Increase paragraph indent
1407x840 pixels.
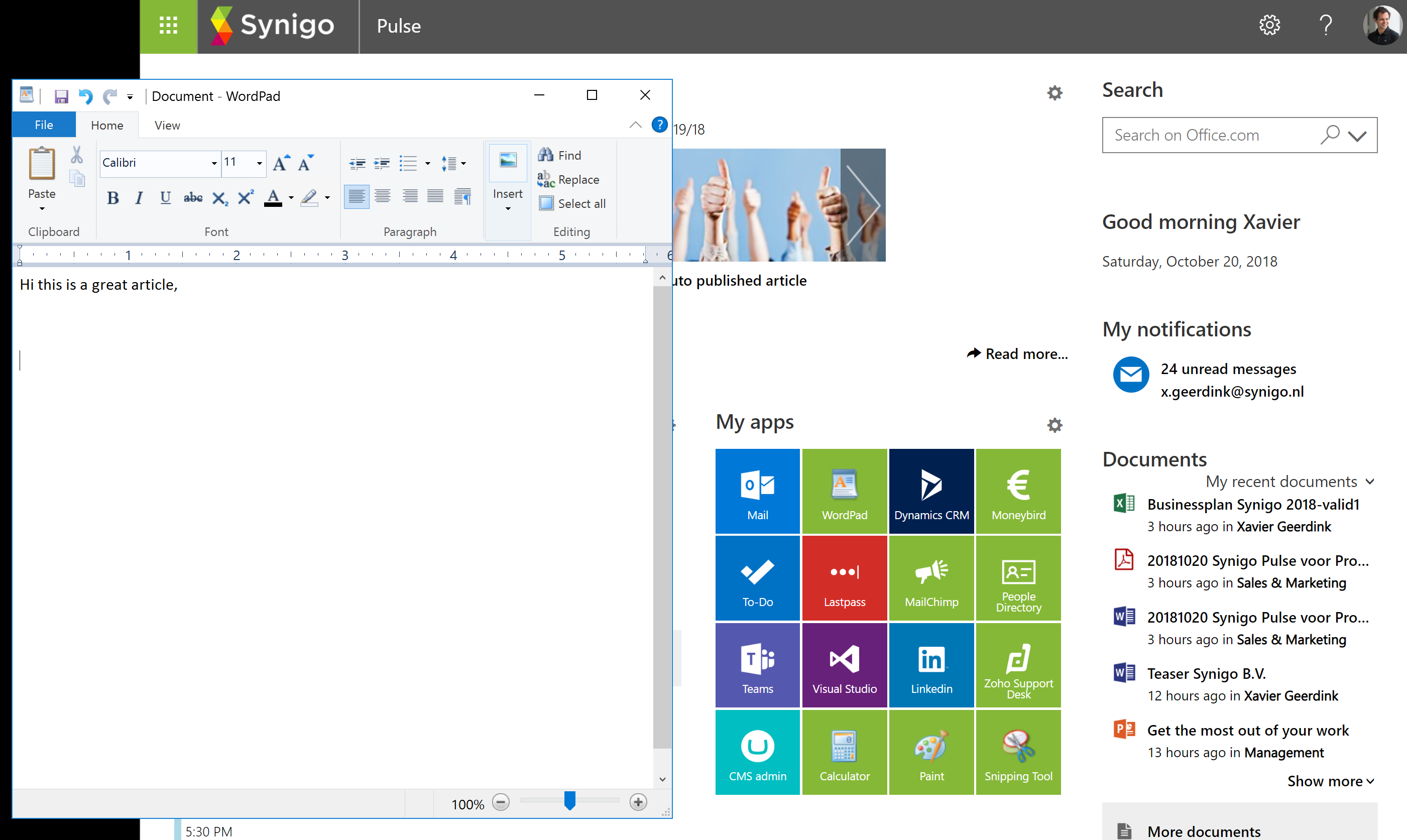pyautogui.click(x=382, y=164)
